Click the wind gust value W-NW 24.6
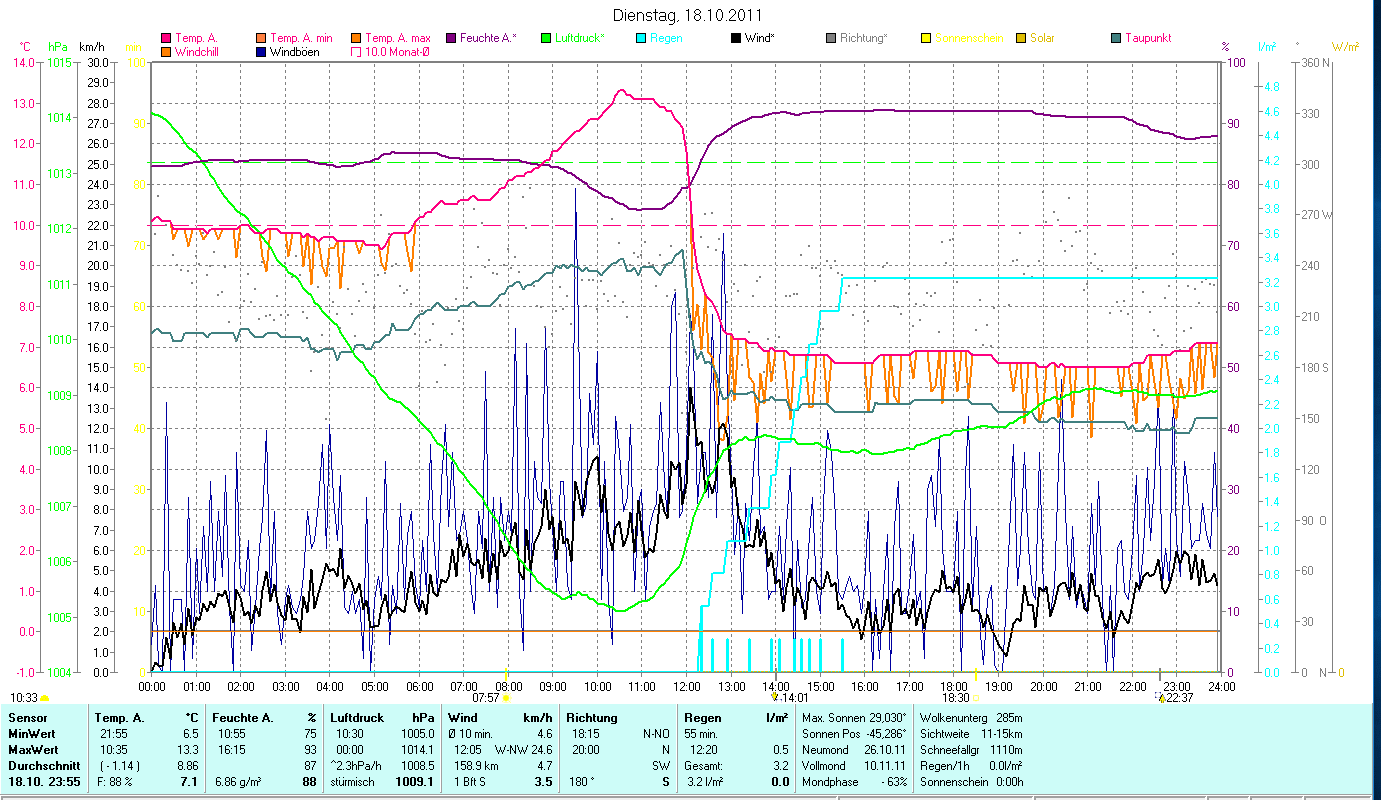The image size is (1381, 800). [x=524, y=750]
